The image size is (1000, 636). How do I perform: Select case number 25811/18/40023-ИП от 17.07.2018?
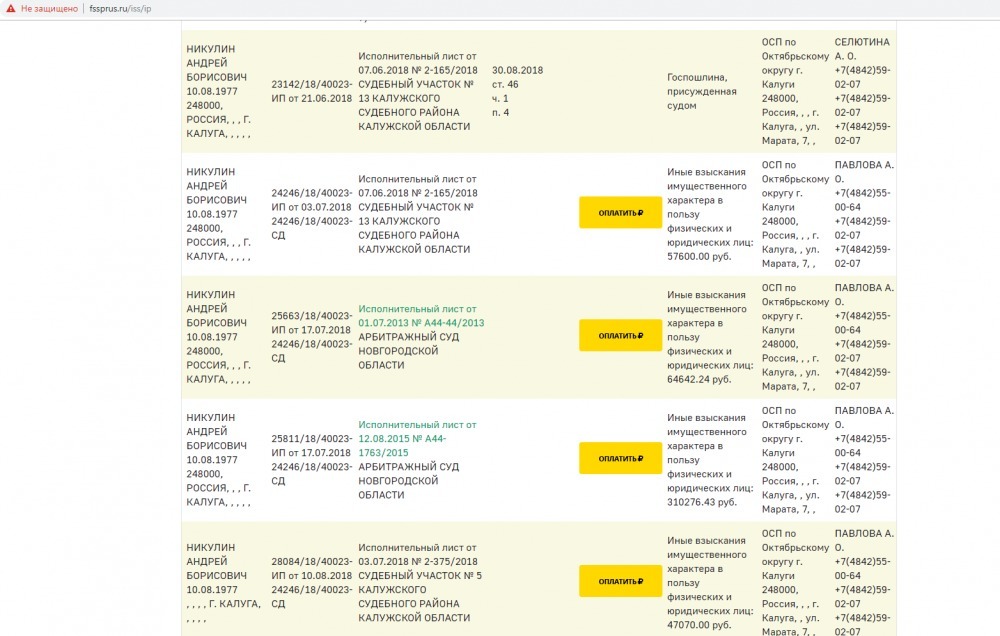point(311,445)
